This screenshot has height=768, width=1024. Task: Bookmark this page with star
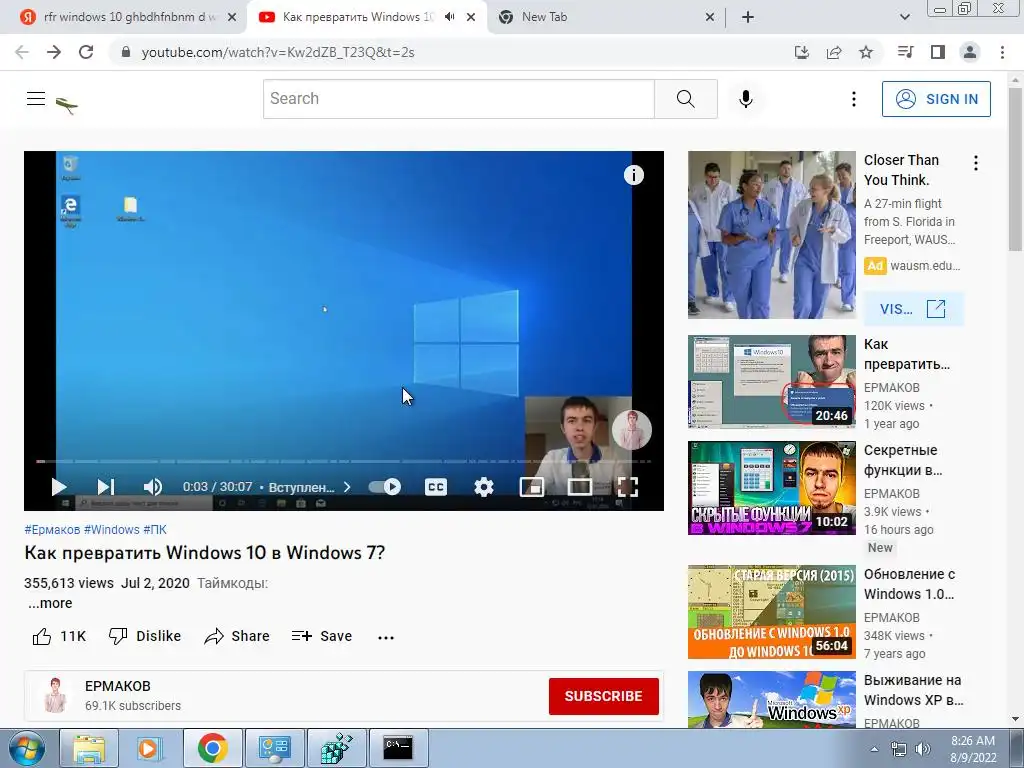click(x=866, y=52)
